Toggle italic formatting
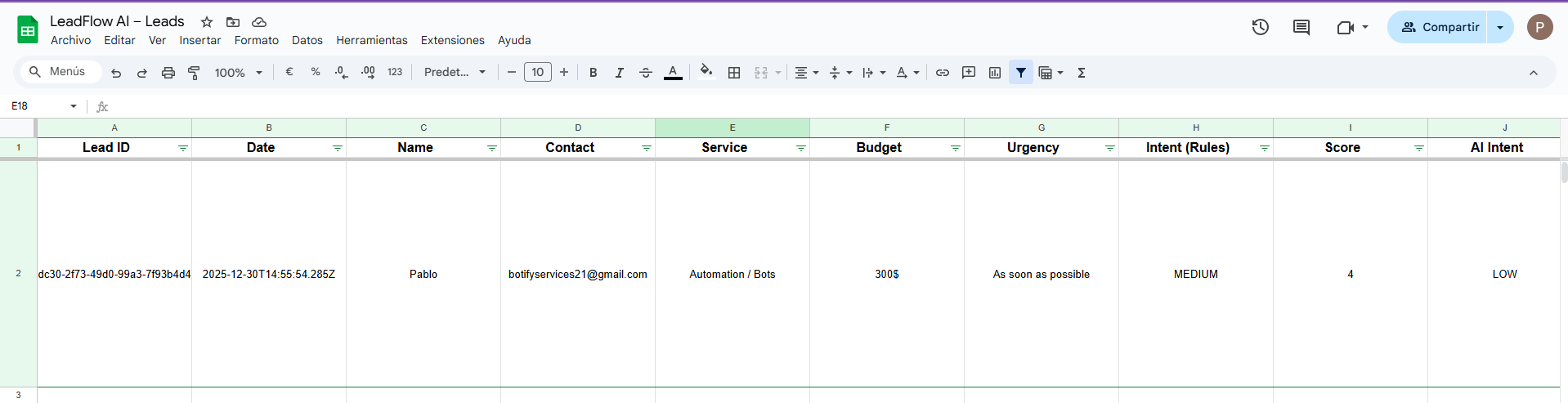The width and height of the screenshot is (1568, 403). tap(620, 73)
